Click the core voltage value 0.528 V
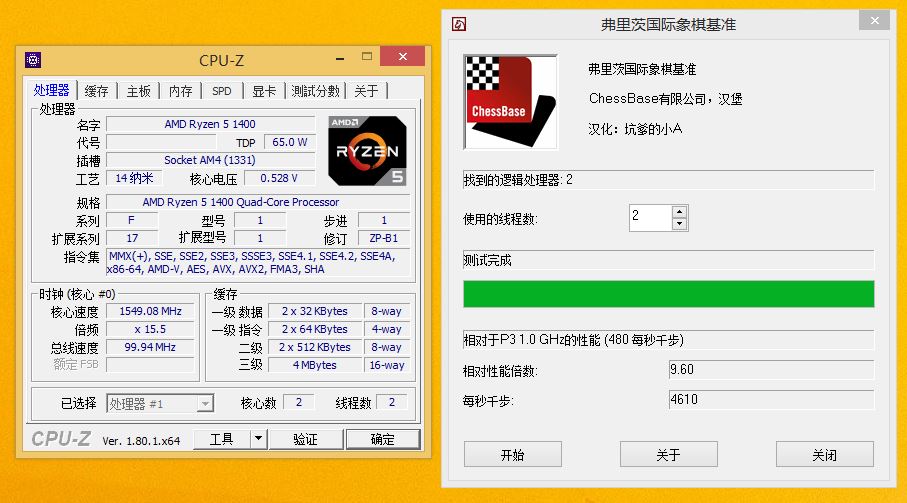 coord(279,178)
